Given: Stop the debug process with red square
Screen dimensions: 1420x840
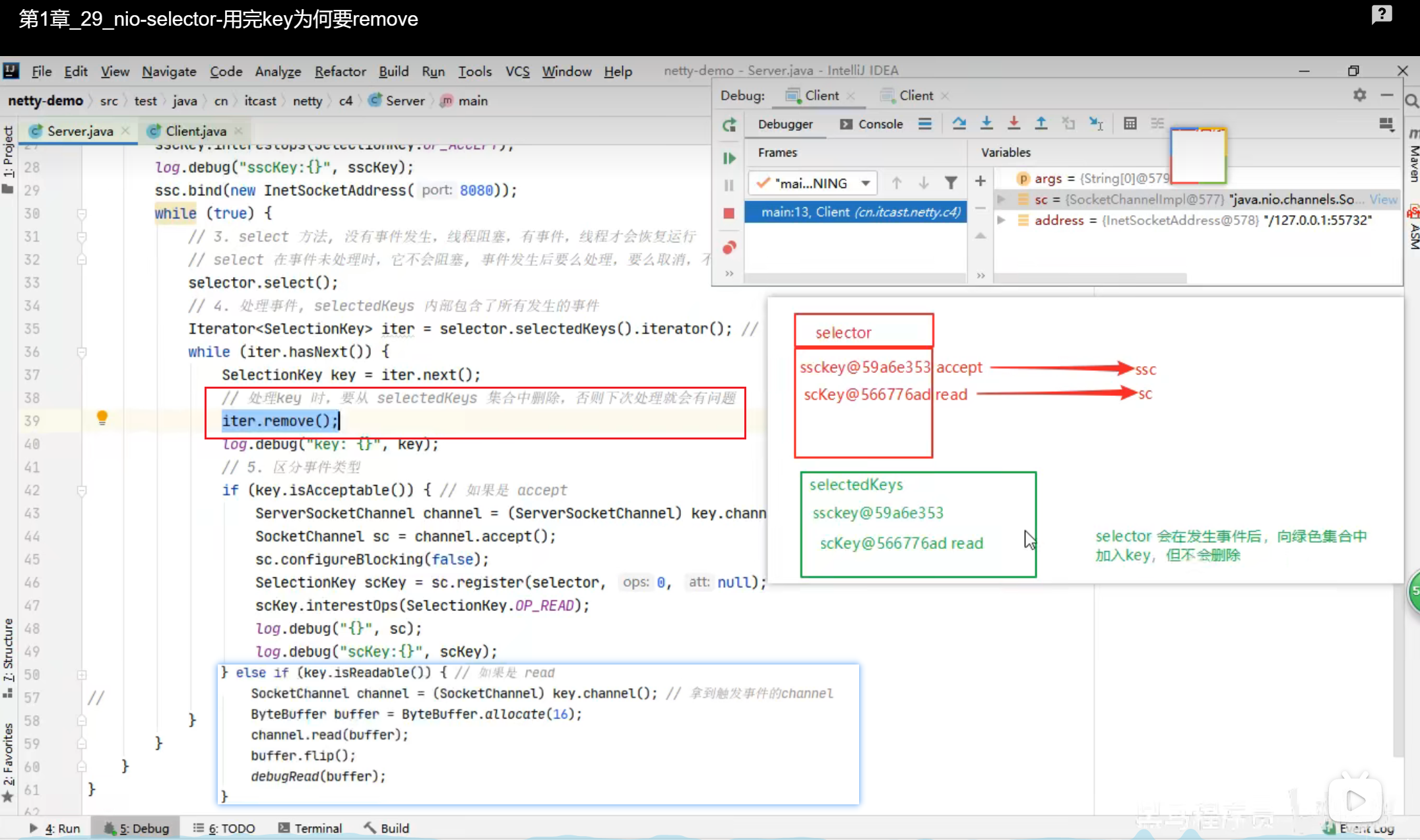Looking at the screenshot, I should [729, 213].
